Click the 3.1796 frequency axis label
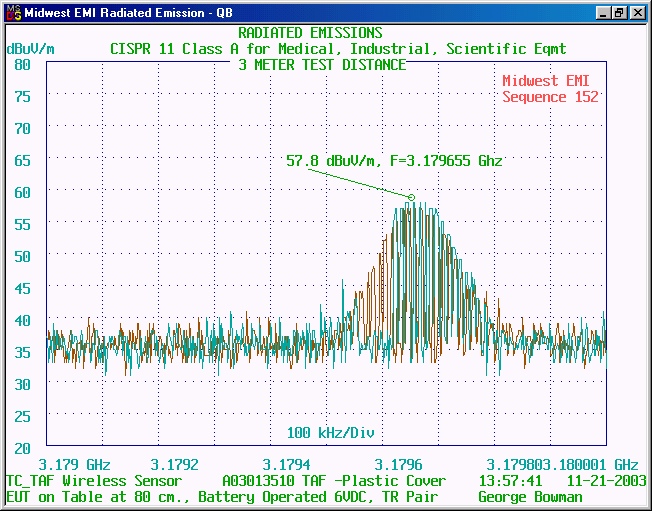652x511 pixels. 398,465
